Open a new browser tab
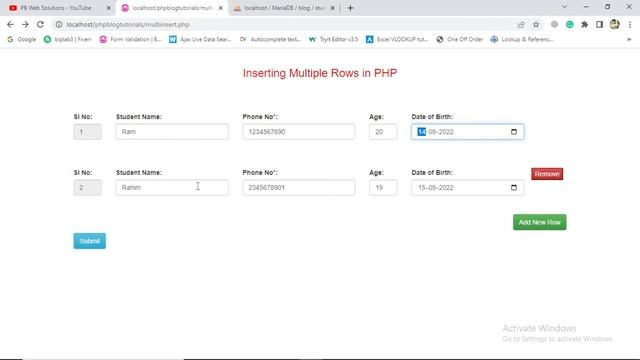 coord(350,8)
